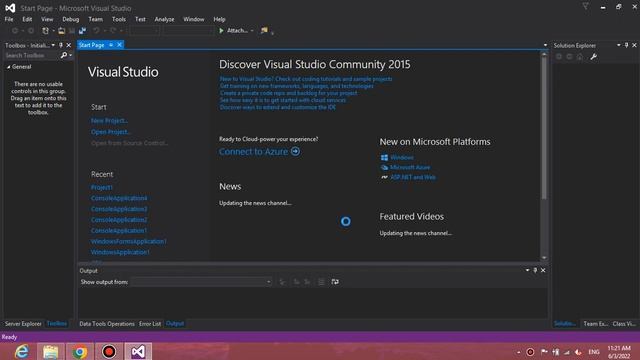The width and height of the screenshot is (640, 360).
Task: Open Internet Explorer from the taskbar
Action: pyautogui.click(x=22, y=351)
